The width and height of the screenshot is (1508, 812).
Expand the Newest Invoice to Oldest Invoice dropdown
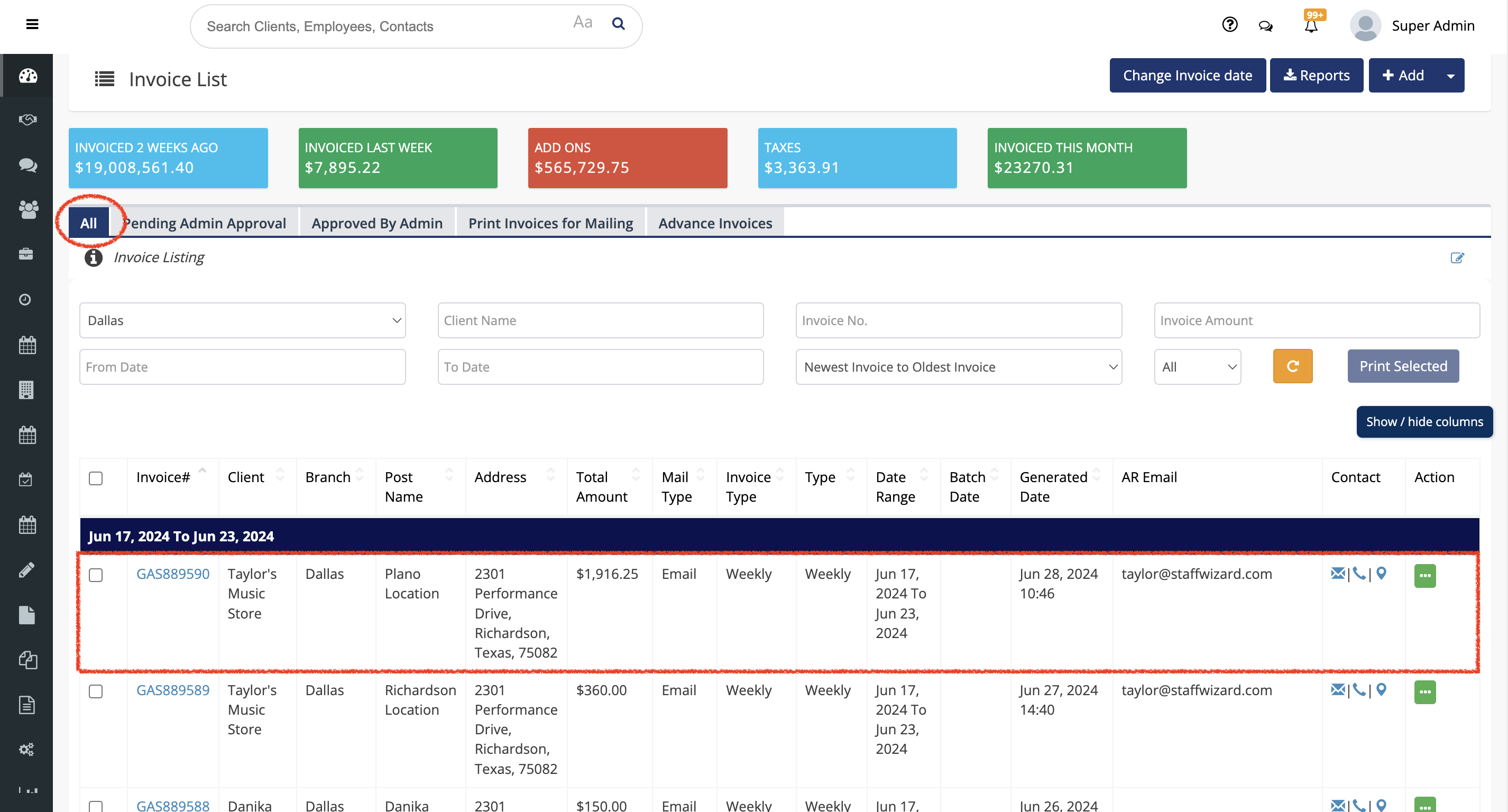[x=958, y=367]
